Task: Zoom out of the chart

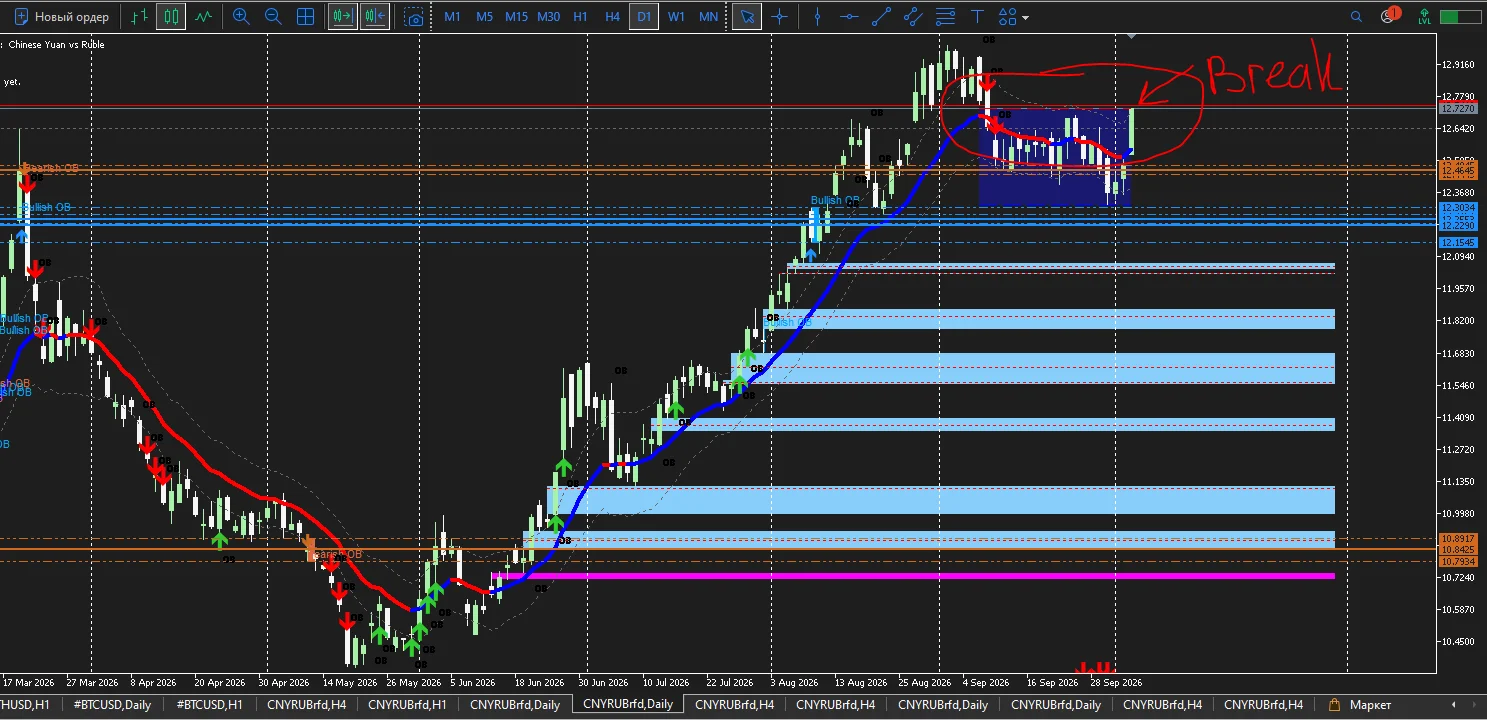Action: point(273,17)
